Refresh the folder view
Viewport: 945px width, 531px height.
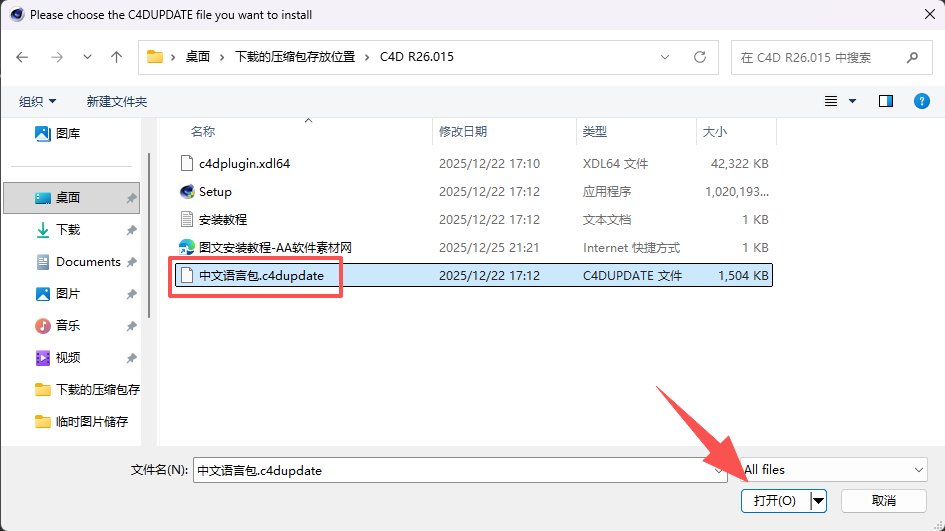(700, 57)
